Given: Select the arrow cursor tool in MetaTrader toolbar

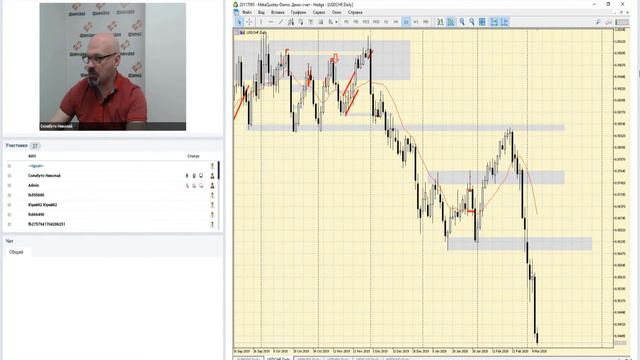Looking at the screenshot, I should [240, 22].
